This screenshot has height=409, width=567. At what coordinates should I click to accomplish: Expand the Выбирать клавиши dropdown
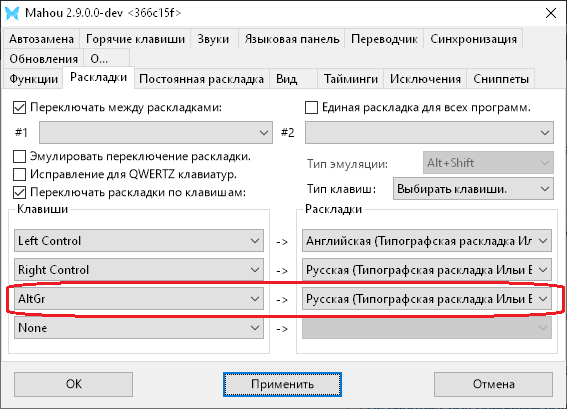pos(473,188)
